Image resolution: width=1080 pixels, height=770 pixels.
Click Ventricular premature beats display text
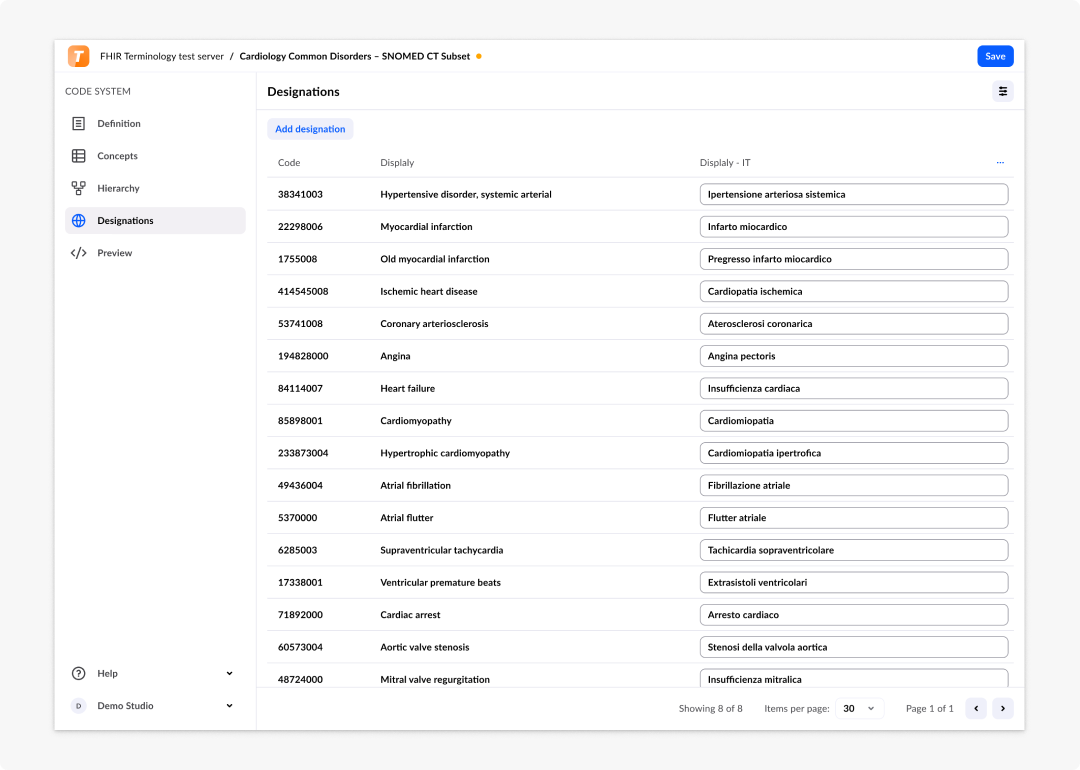440,583
